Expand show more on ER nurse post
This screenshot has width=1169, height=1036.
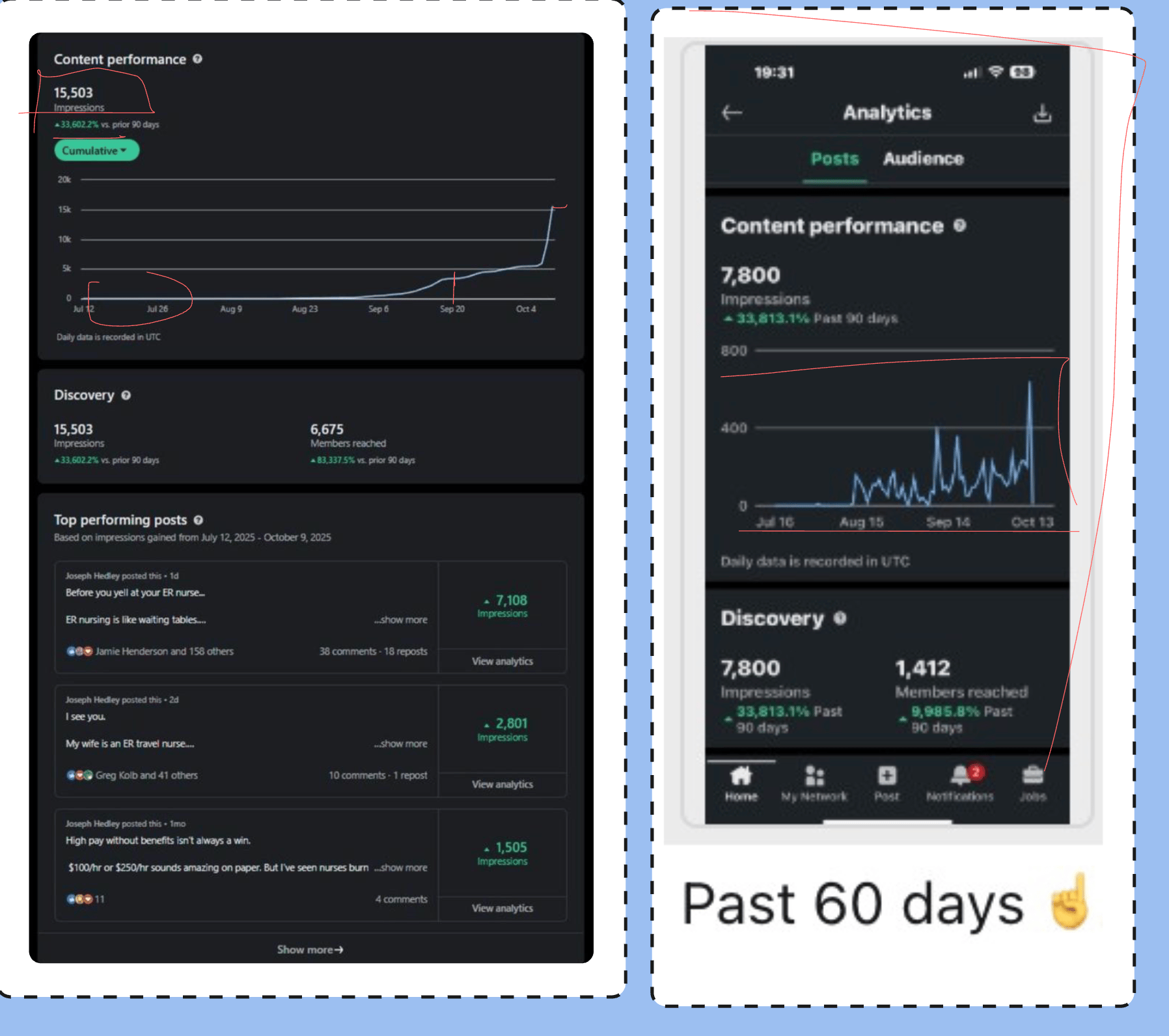point(401,620)
